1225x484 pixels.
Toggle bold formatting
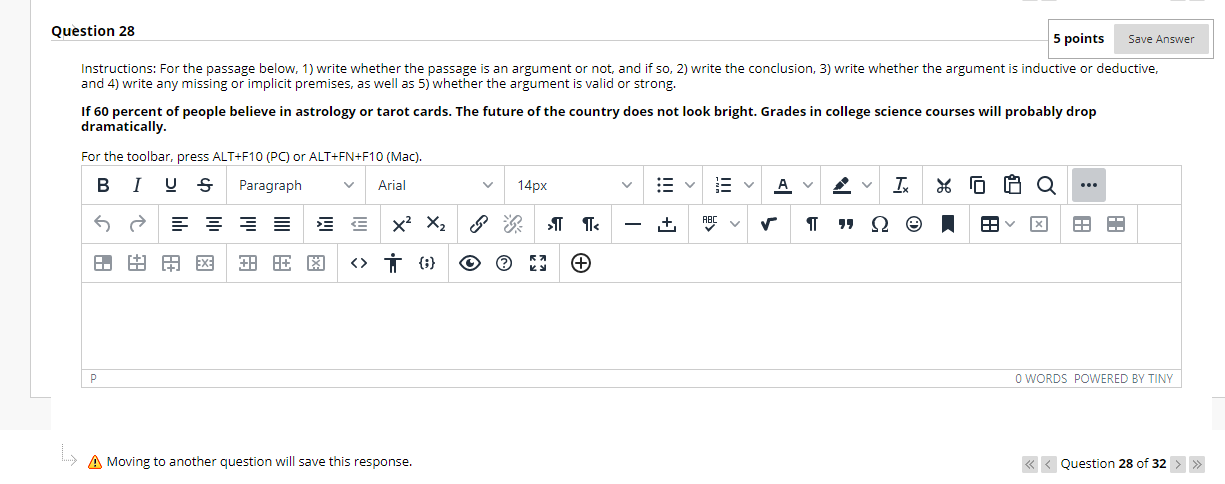click(x=103, y=185)
